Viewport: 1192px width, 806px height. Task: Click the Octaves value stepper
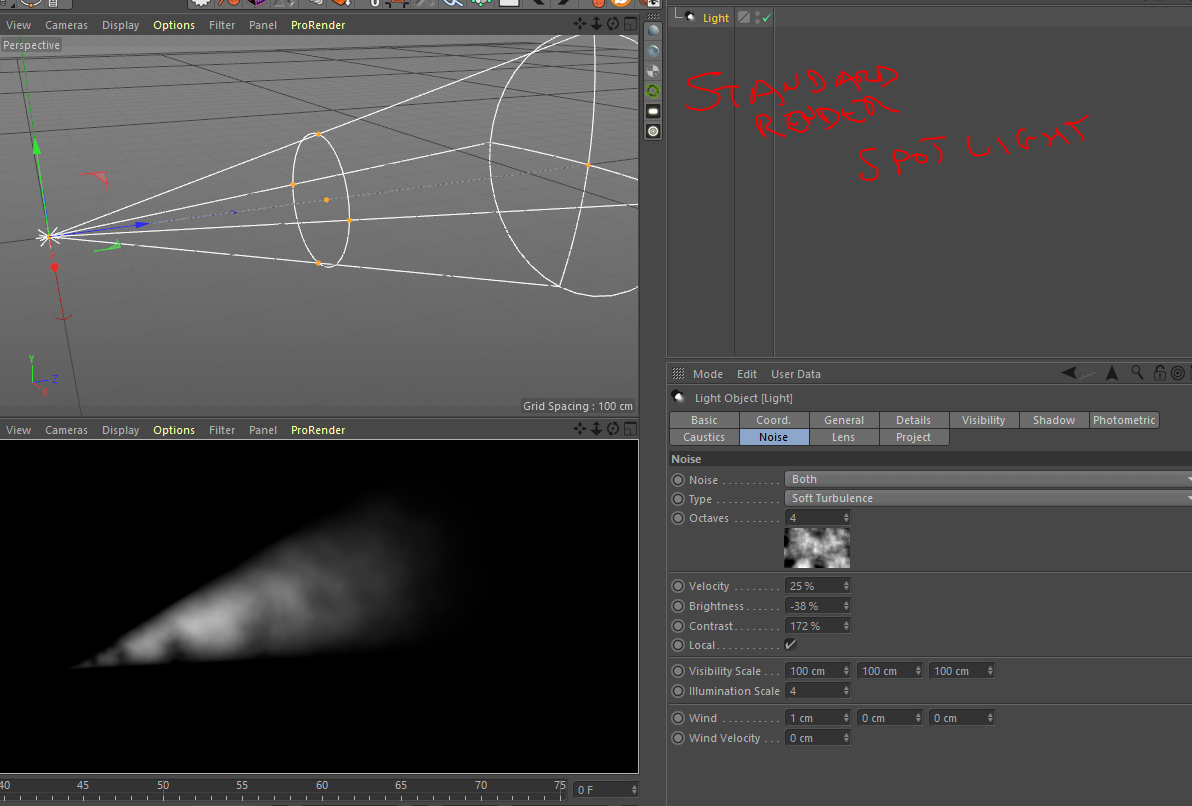tap(846, 518)
